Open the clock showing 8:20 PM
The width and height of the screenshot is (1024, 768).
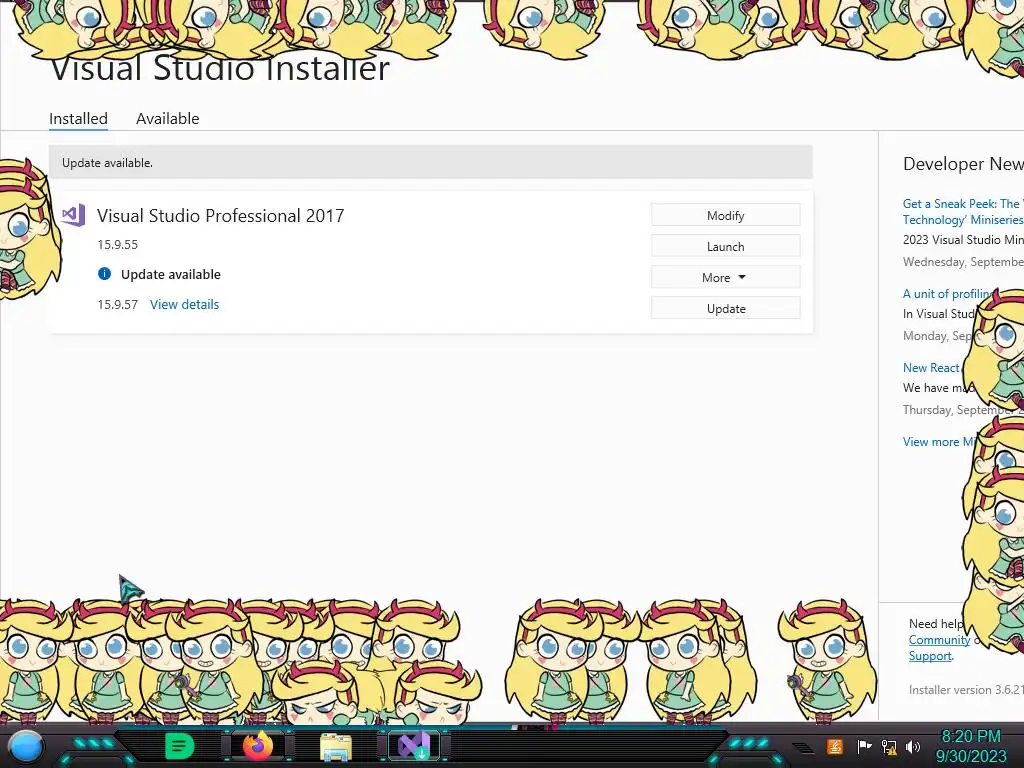point(971,746)
